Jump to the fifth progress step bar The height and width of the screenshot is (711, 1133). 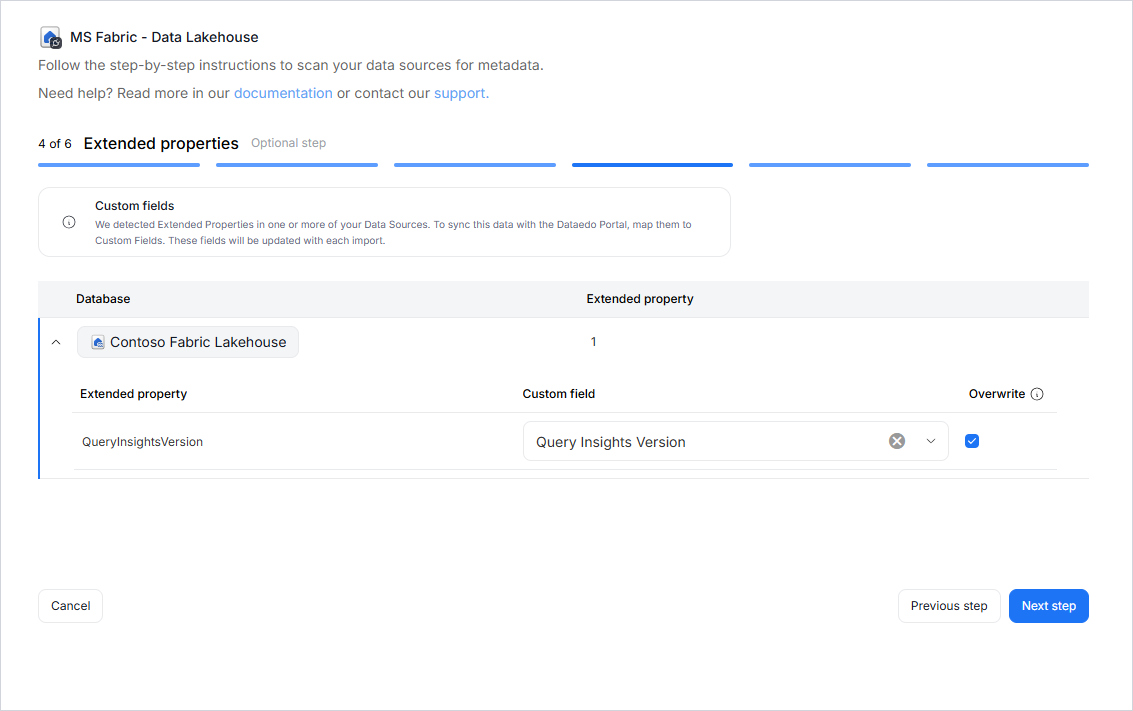pyautogui.click(x=830, y=165)
